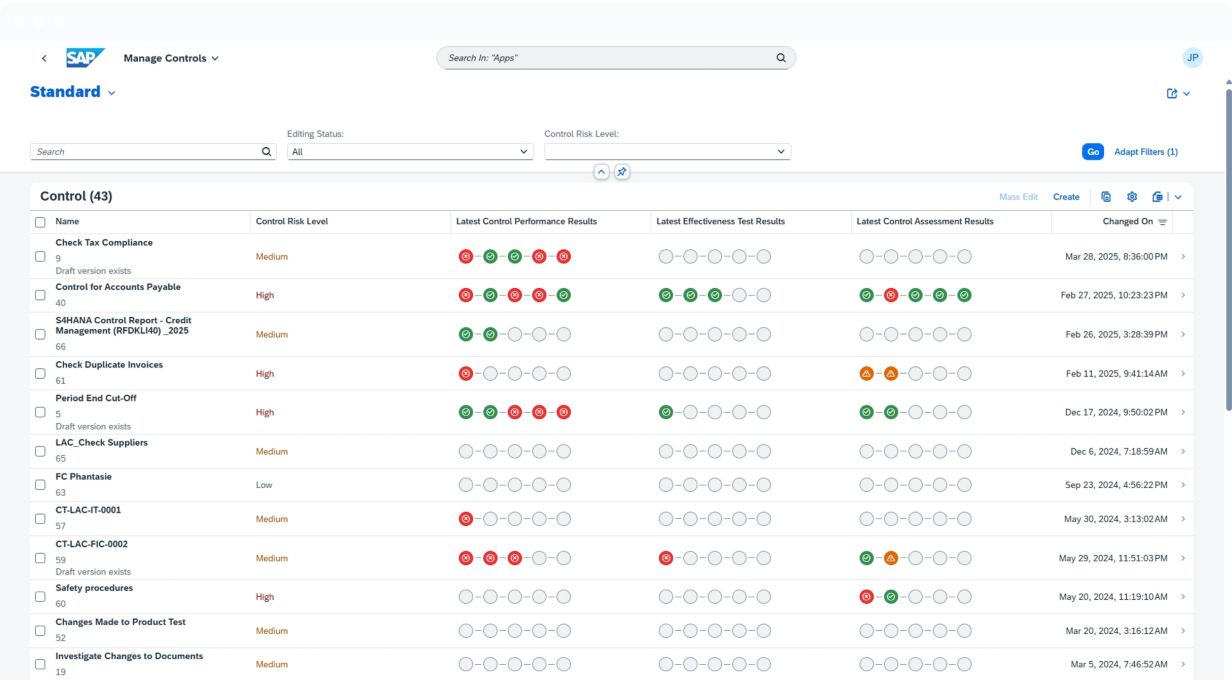Tick the Check Duplicate Invoices row checkbox
1232x680 pixels.
(40, 374)
